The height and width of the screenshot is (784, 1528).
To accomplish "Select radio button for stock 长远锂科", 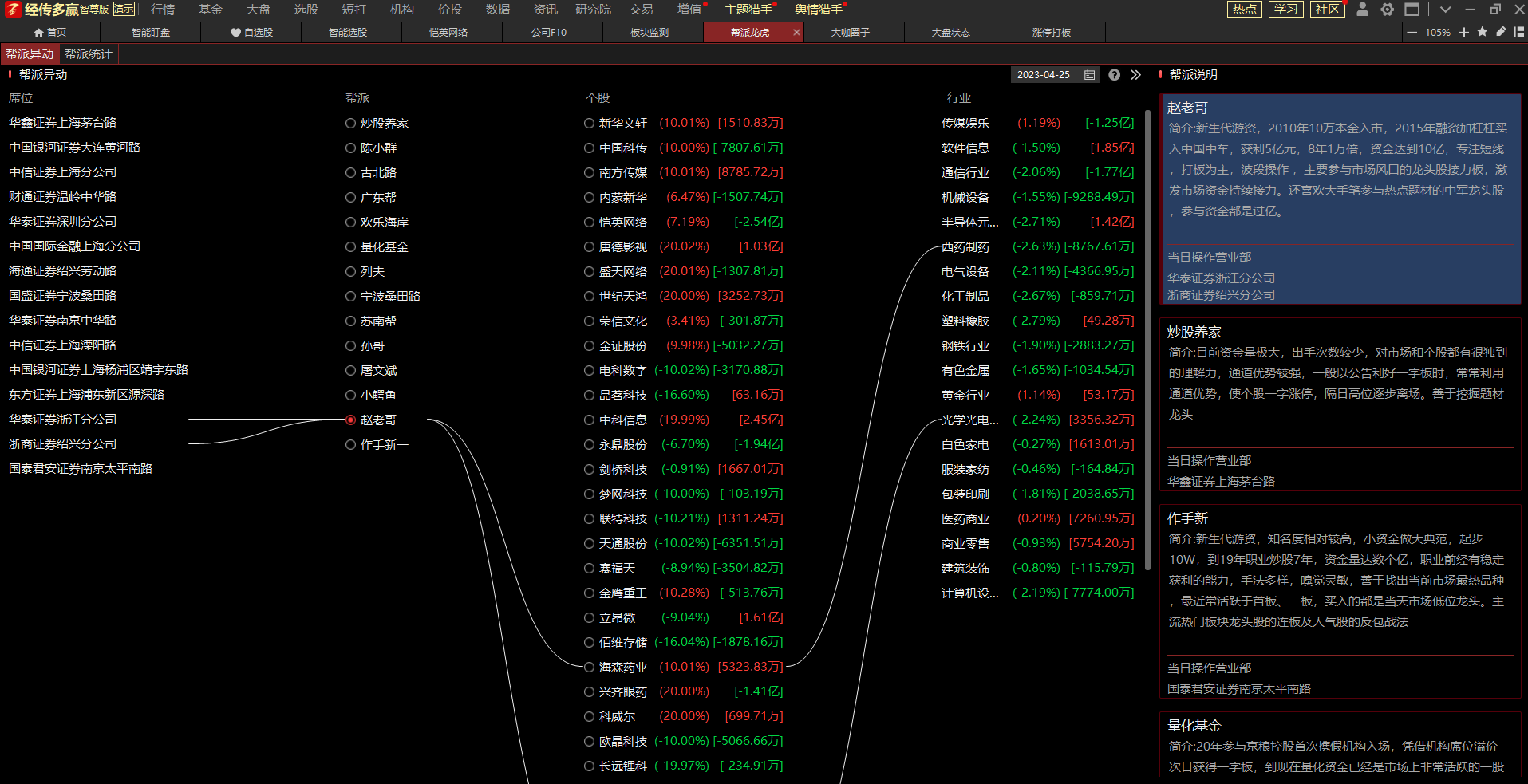I will 589,766.
